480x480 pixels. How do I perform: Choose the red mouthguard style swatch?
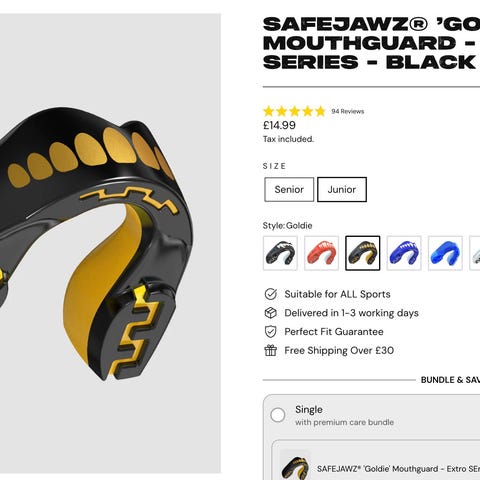[322, 253]
